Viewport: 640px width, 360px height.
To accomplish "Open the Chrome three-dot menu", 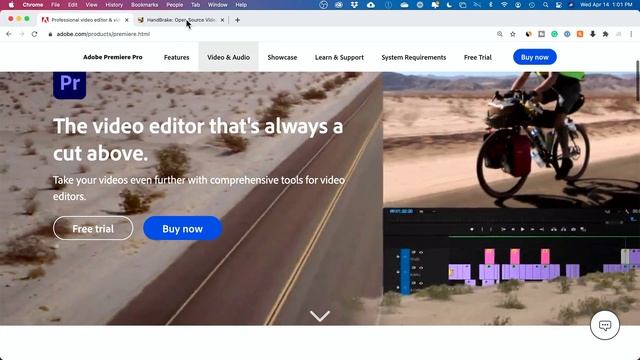I will (x=631, y=34).
